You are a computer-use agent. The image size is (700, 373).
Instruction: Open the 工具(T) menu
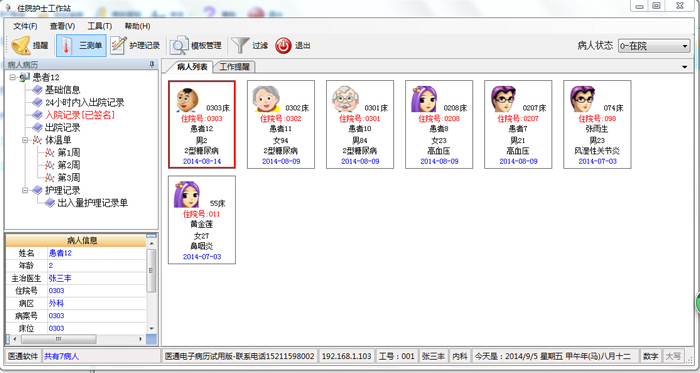tap(100, 26)
